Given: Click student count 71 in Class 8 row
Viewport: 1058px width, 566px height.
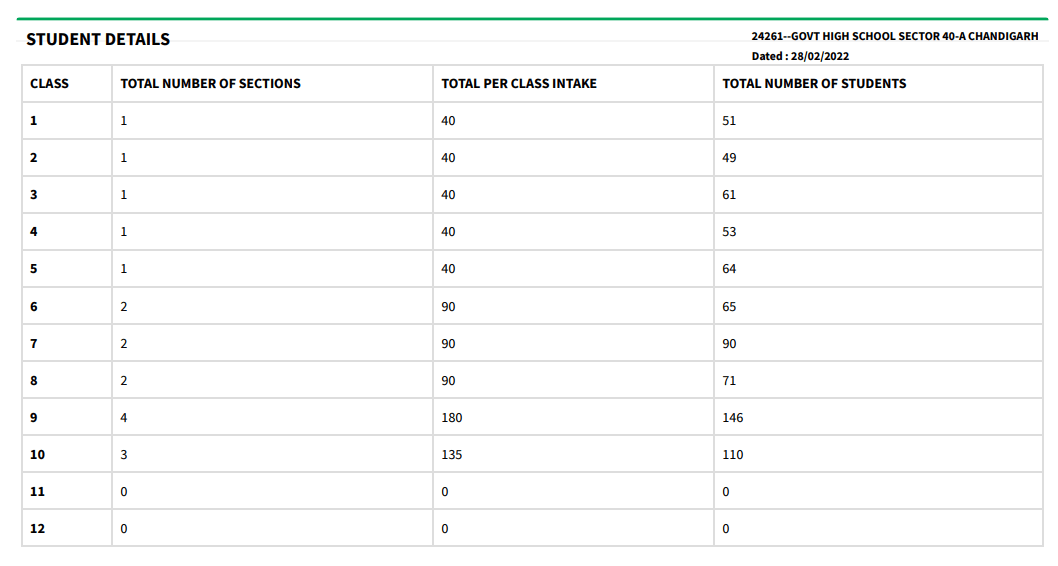Looking at the screenshot, I should point(729,381).
